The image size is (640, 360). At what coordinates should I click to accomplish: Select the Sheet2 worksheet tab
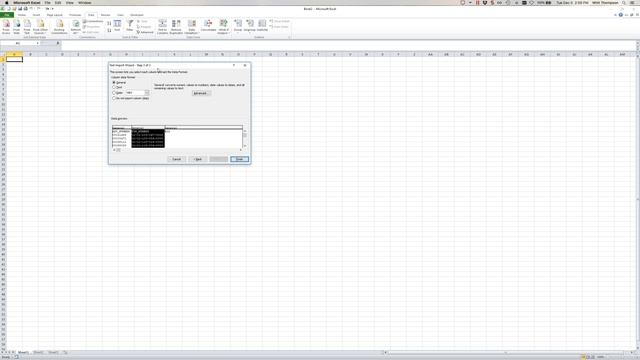click(x=38, y=352)
